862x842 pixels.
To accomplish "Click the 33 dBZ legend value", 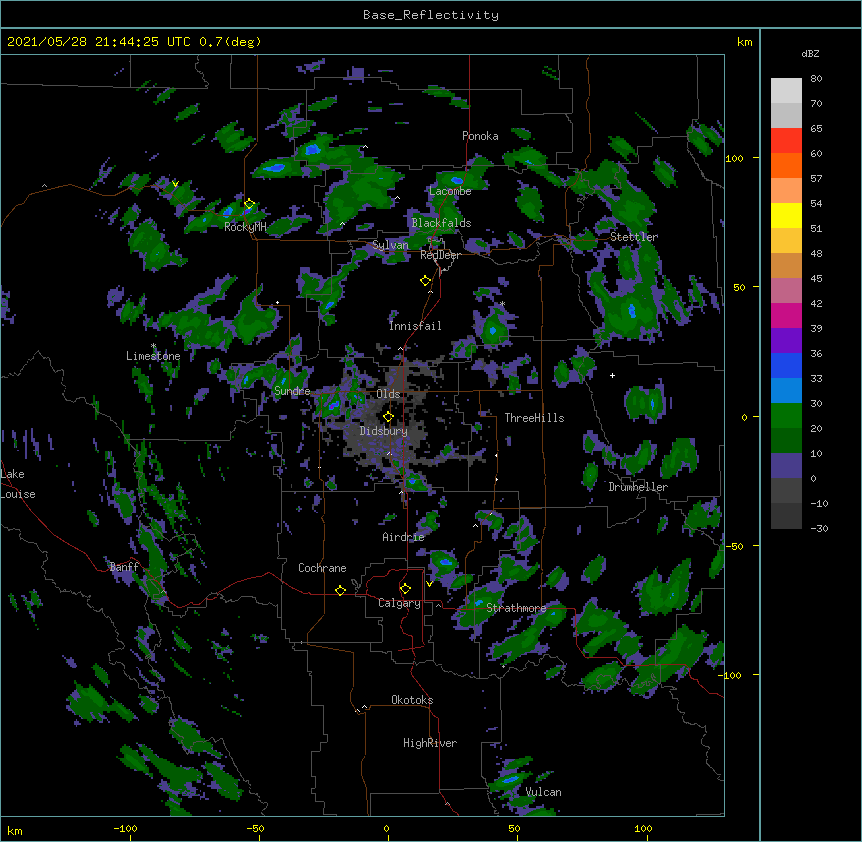I will click(x=816, y=379).
